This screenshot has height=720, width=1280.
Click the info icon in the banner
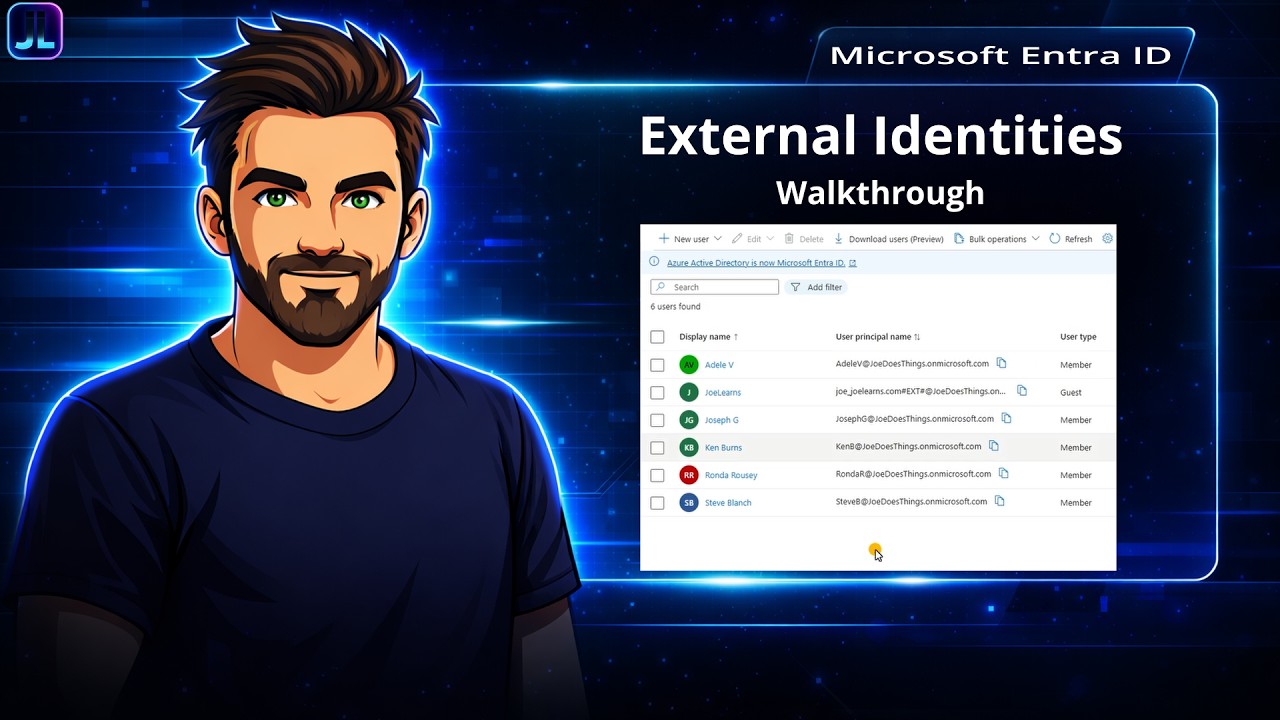coord(655,262)
